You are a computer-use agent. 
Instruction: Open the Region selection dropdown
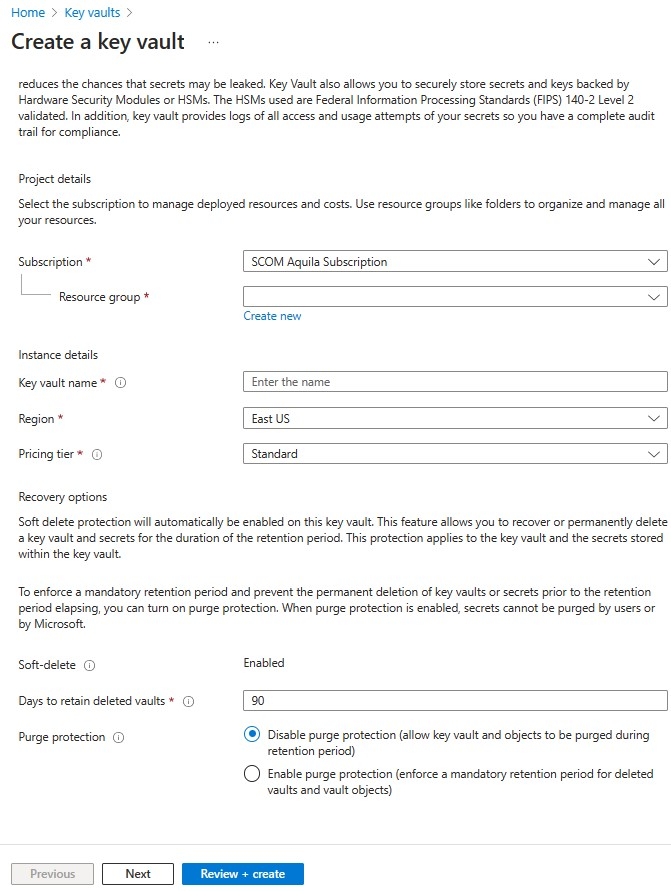[455, 418]
